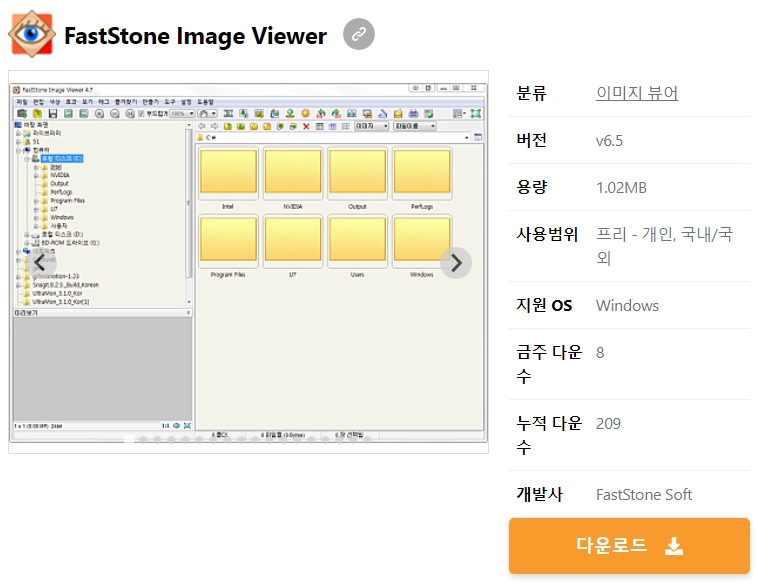The image size is (758, 583).
Task: Show the previous screenshot with left arrow
Action: pos(41,263)
